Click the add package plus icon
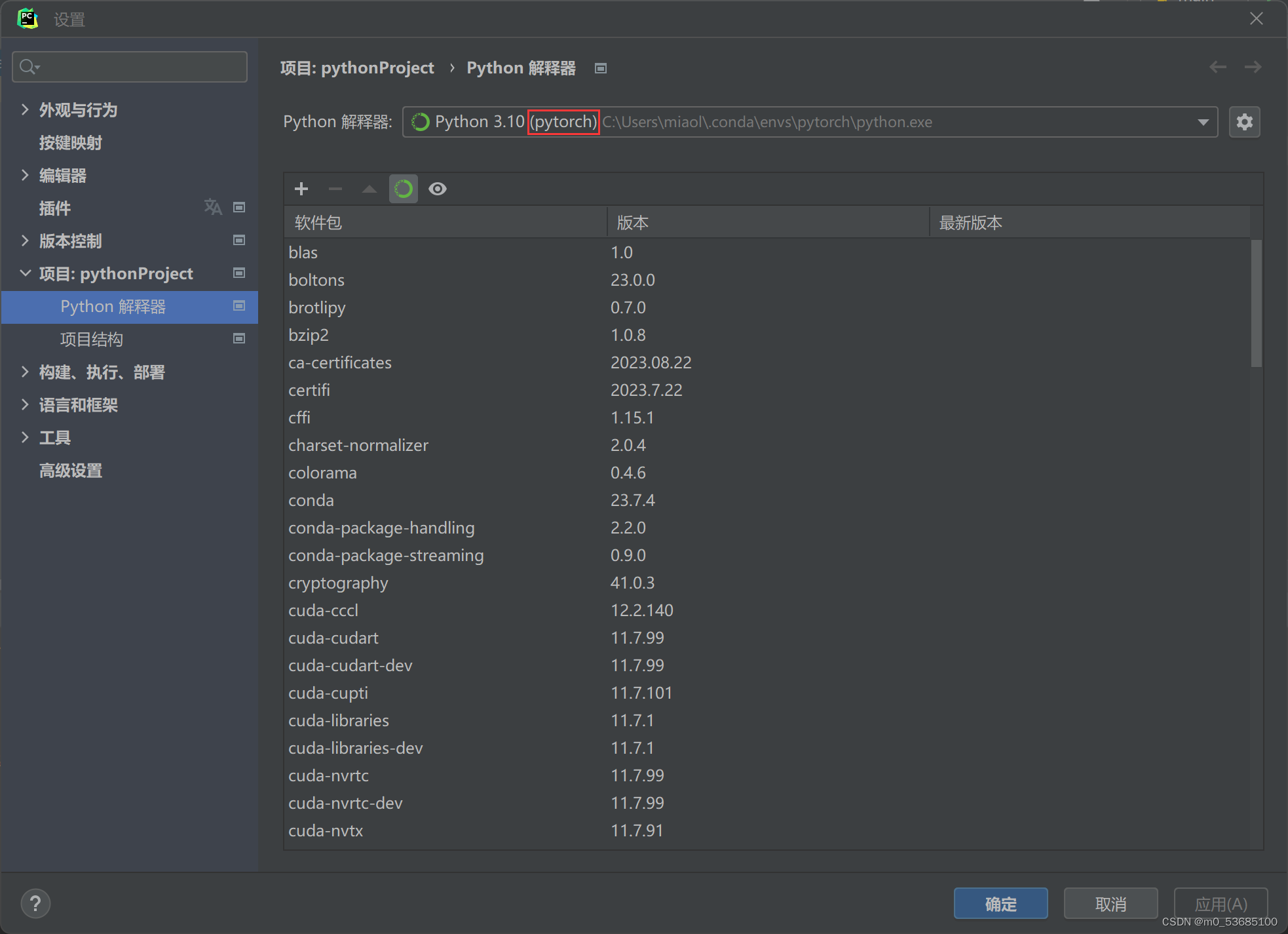 [x=301, y=189]
